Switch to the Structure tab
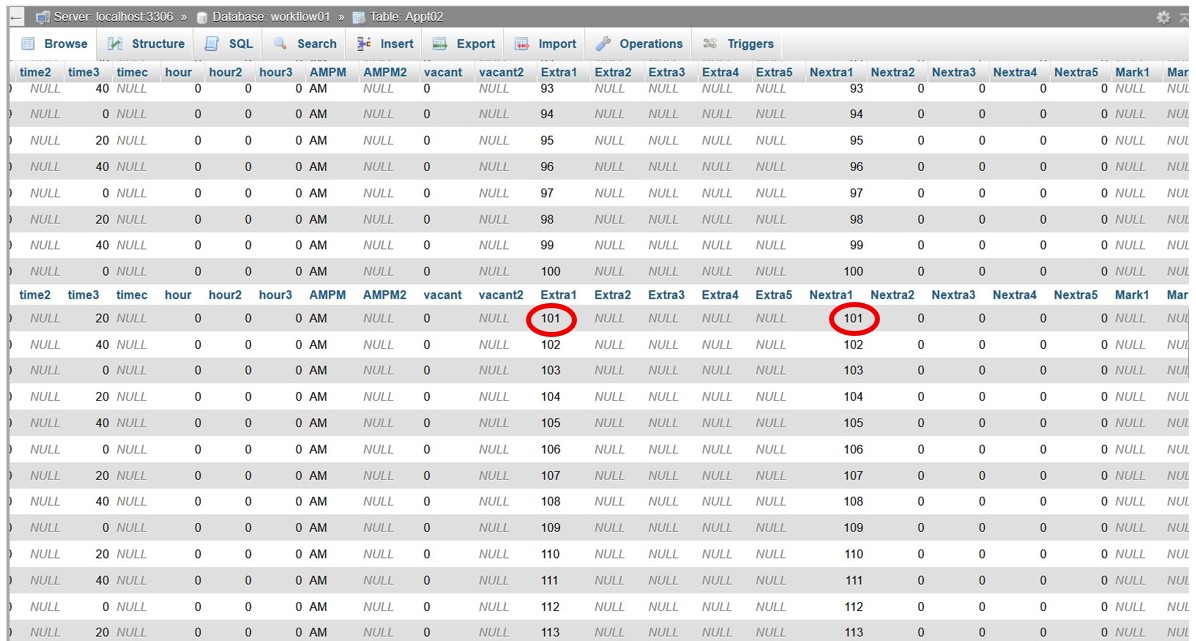Screen dimensions: 1196x641 [x=146, y=44]
